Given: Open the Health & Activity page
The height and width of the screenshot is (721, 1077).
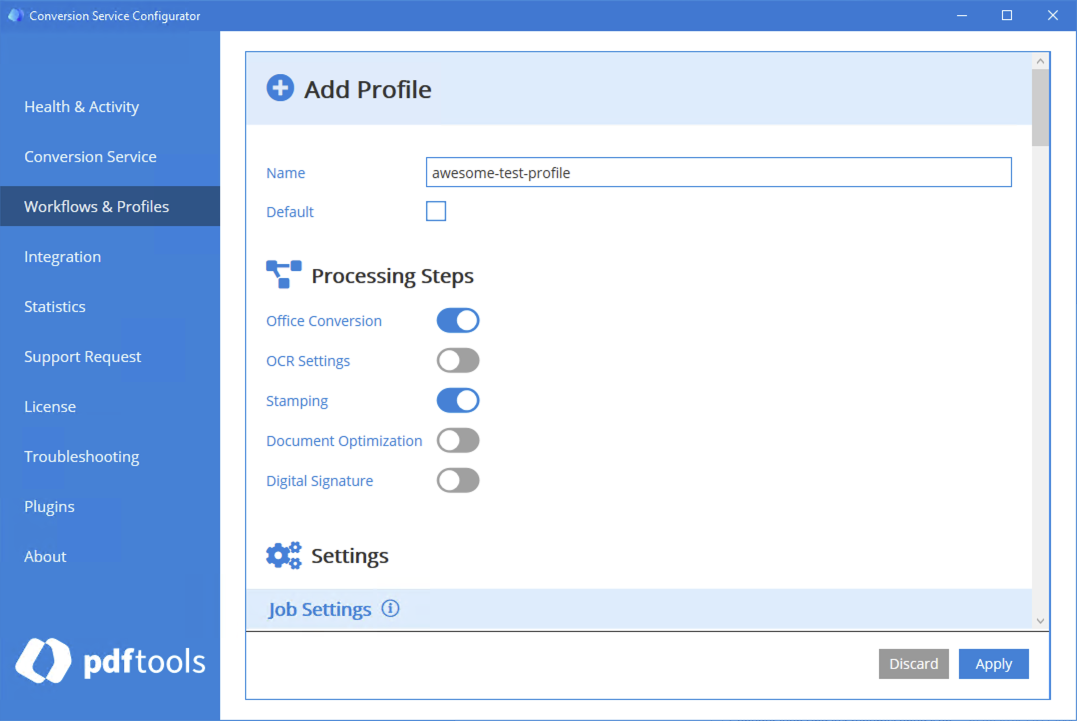Looking at the screenshot, I should tap(81, 106).
